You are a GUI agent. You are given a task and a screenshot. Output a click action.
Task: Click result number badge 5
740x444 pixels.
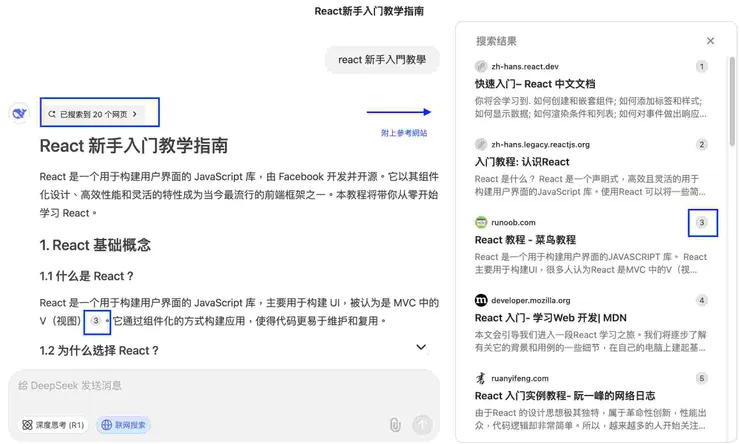click(702, 378)
